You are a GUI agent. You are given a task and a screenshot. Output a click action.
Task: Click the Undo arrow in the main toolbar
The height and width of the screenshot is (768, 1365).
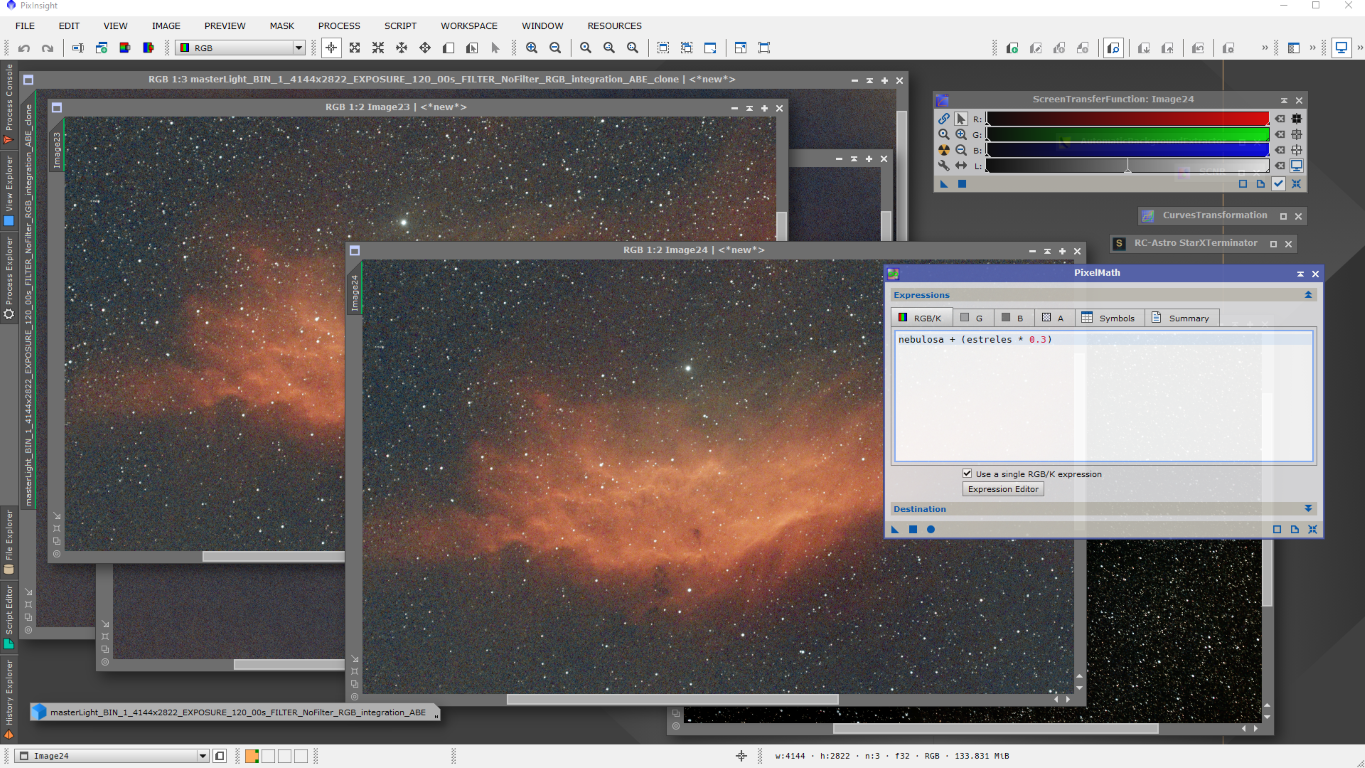[24, 48]
